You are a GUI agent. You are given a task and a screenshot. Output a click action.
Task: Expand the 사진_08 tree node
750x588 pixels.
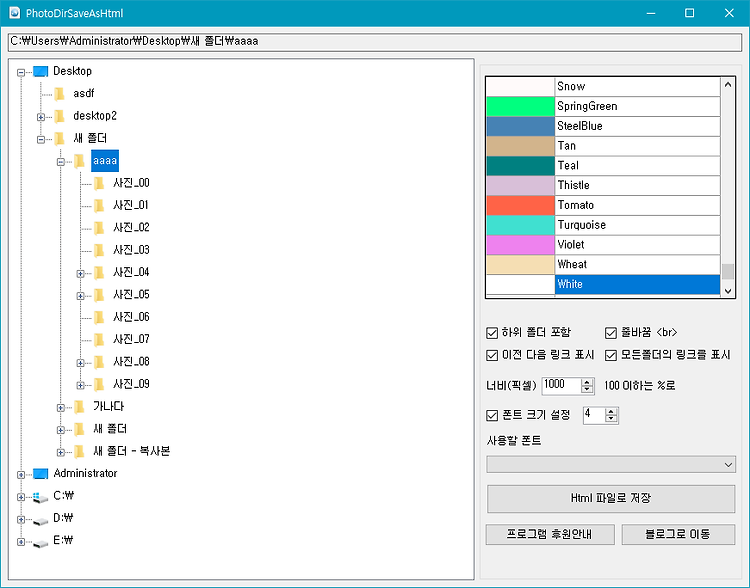[80, 363]
